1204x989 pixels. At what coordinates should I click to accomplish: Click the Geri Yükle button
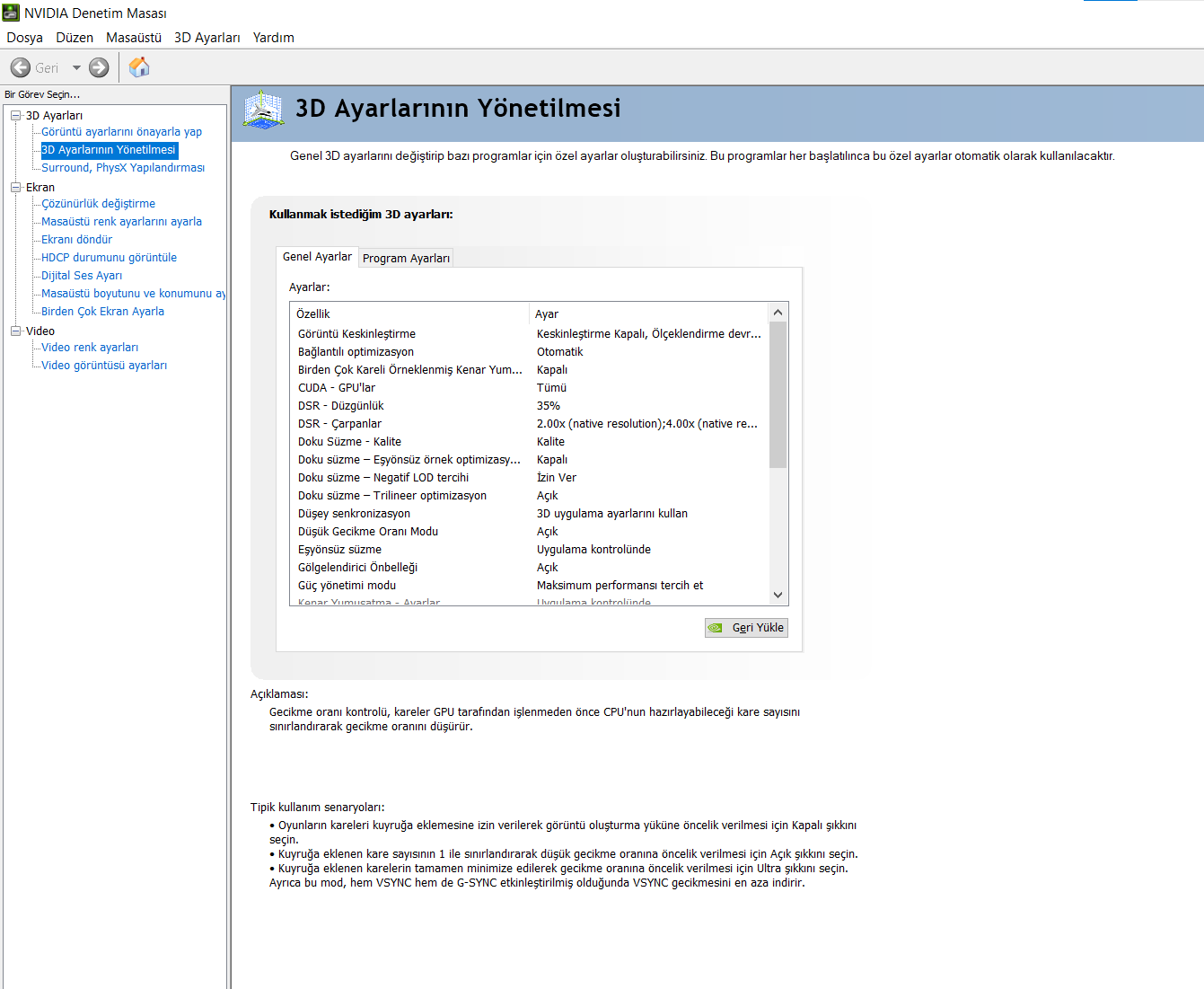pos(746,628)
